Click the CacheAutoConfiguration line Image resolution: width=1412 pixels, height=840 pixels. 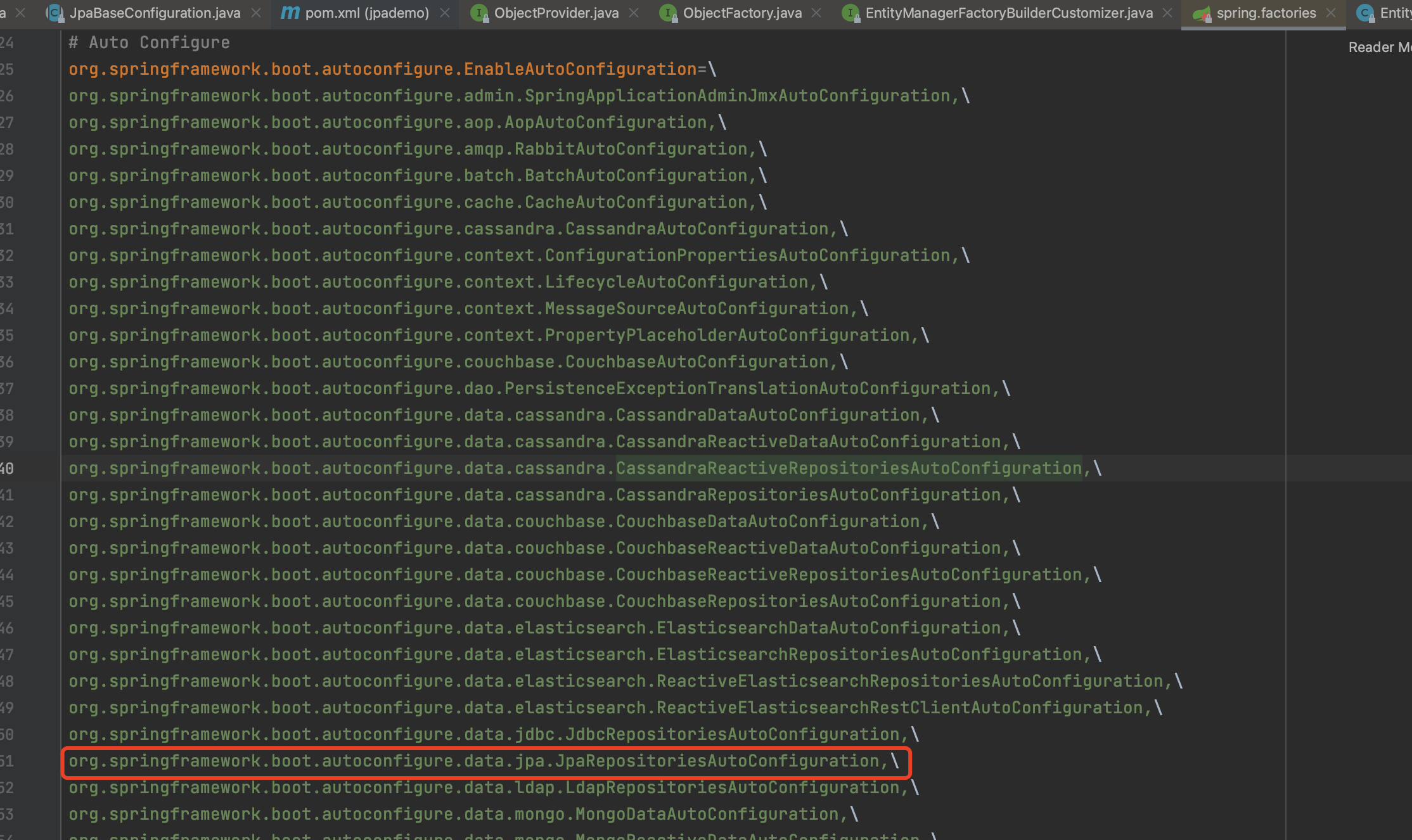pyautogui.click(x=418, y=202)
